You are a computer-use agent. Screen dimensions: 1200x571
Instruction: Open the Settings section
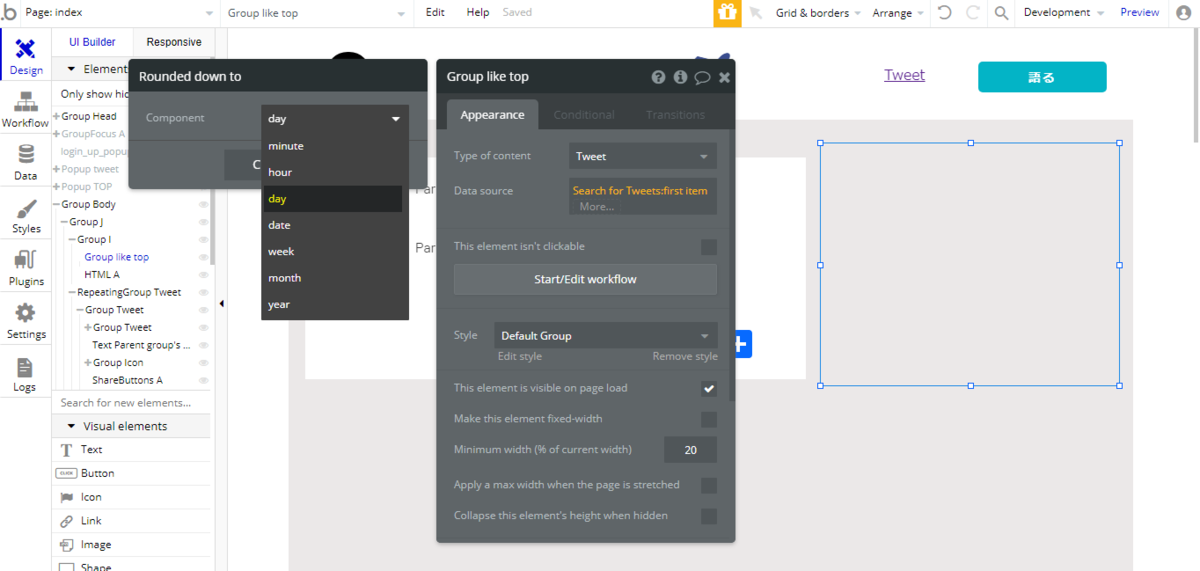(26, 322)
